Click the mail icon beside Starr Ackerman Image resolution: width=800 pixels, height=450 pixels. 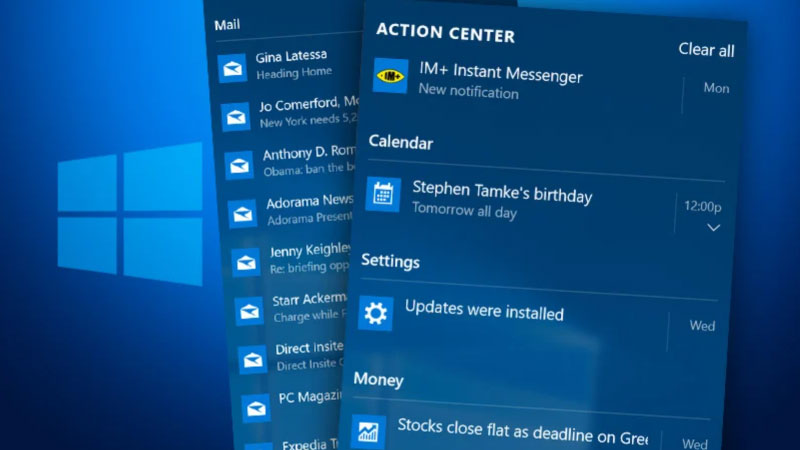[249, 310]
